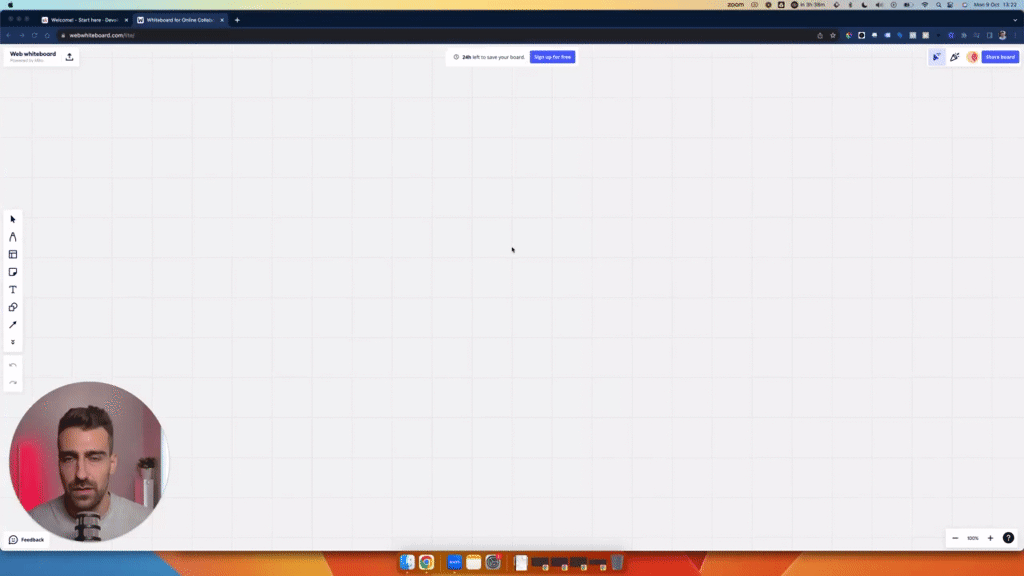
Task: Toggle collaborator cursors visibility
Action: point(936,57)
